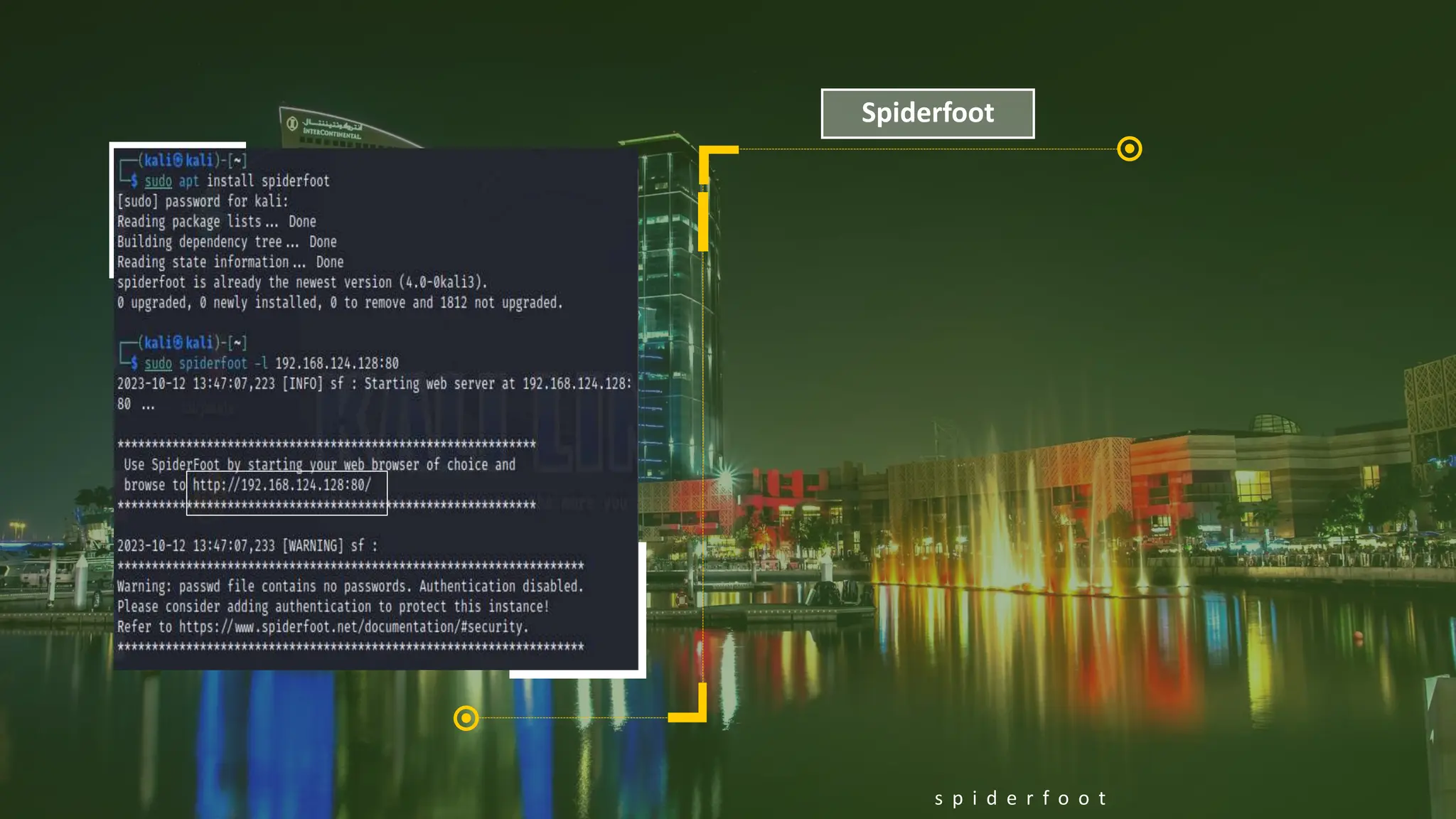The width and height of the screenshot is (1456, 819).
Task: Select the Spiderfoot title box
Action: point(927,113)
